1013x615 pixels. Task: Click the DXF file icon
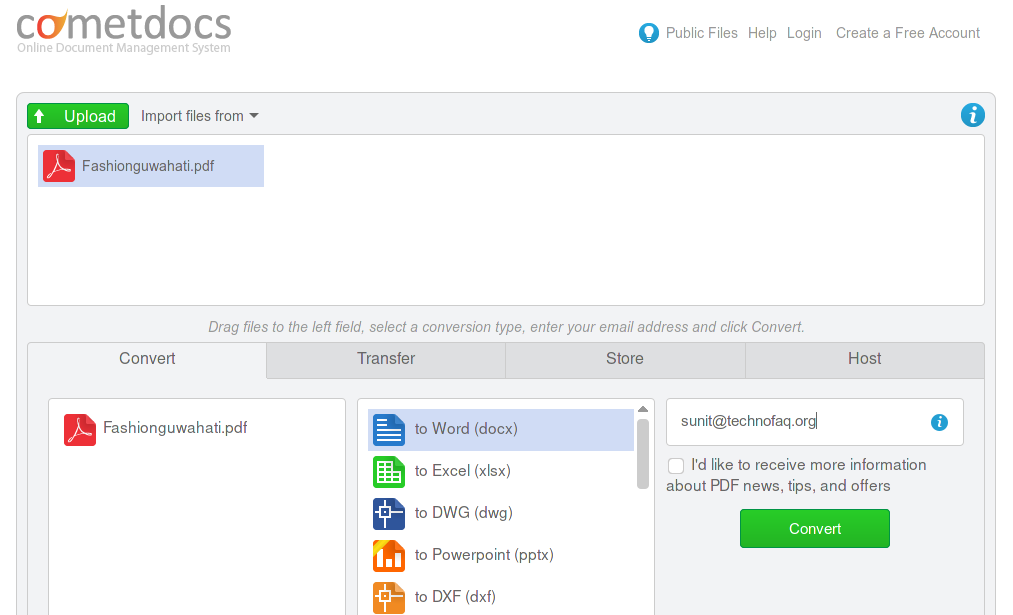tap(389, 598)
